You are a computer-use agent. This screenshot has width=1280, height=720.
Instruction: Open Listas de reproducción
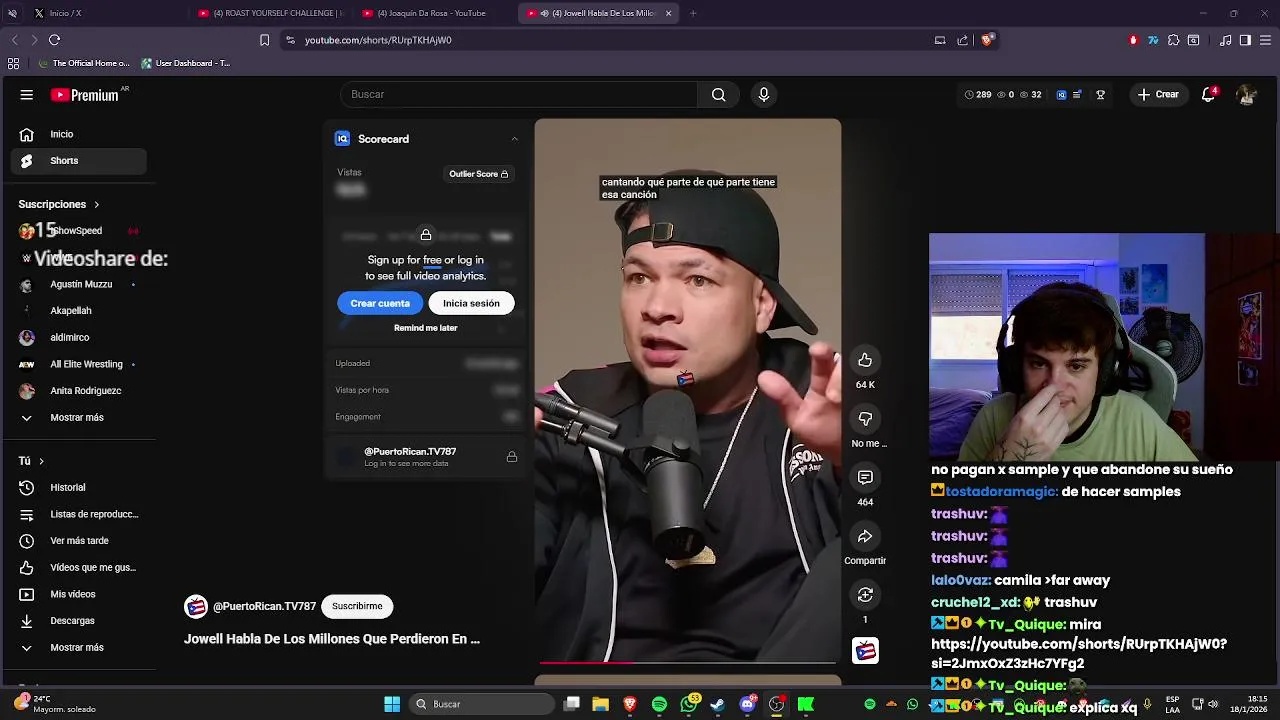pyautogui.click(x=77, y=514)
